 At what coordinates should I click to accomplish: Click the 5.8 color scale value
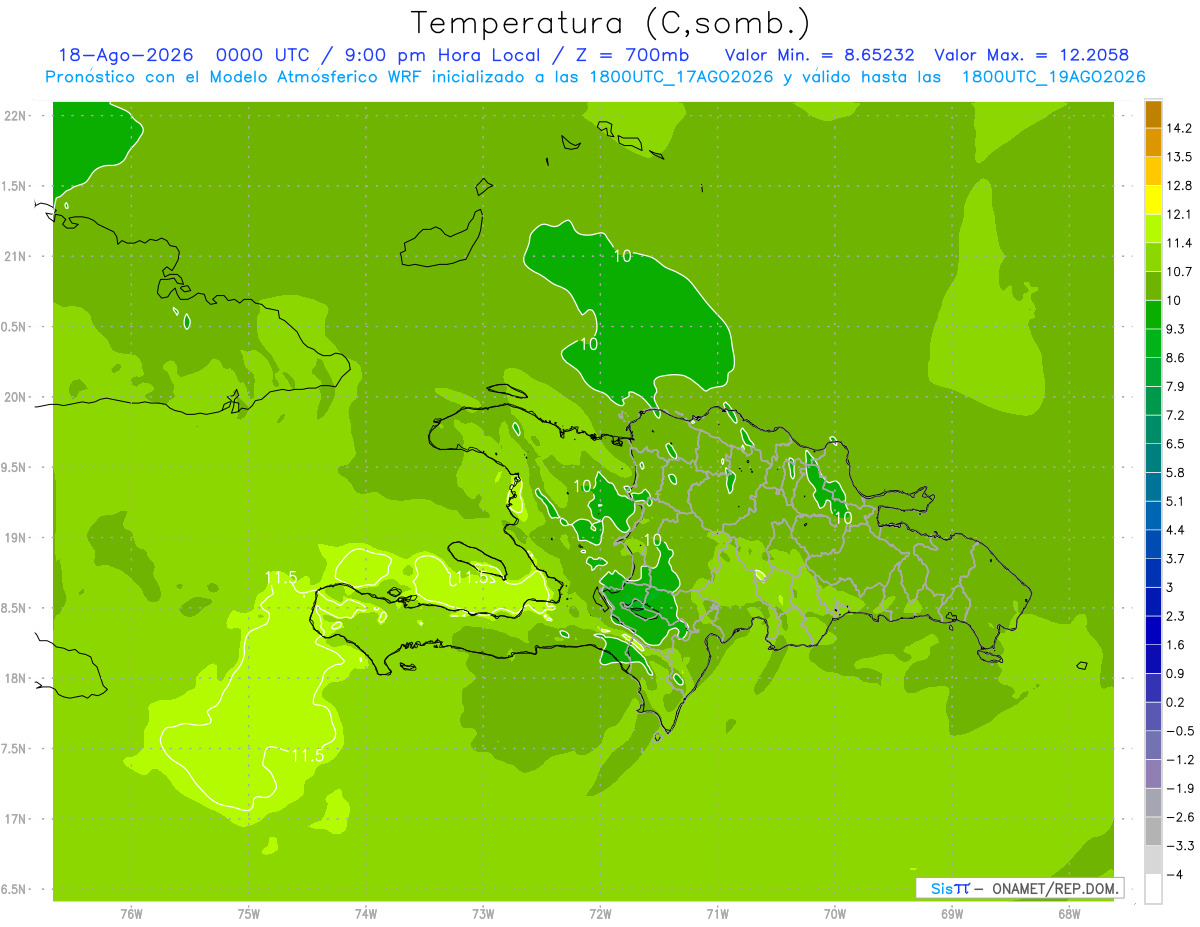pyautogui.click(x=1177, y=473)
